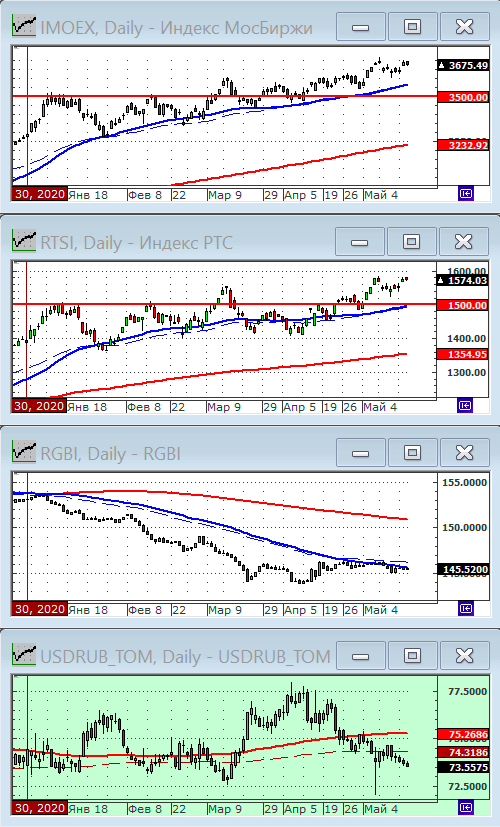
Task: Maximize the IMOEX chart window
Action: (412, 26)
